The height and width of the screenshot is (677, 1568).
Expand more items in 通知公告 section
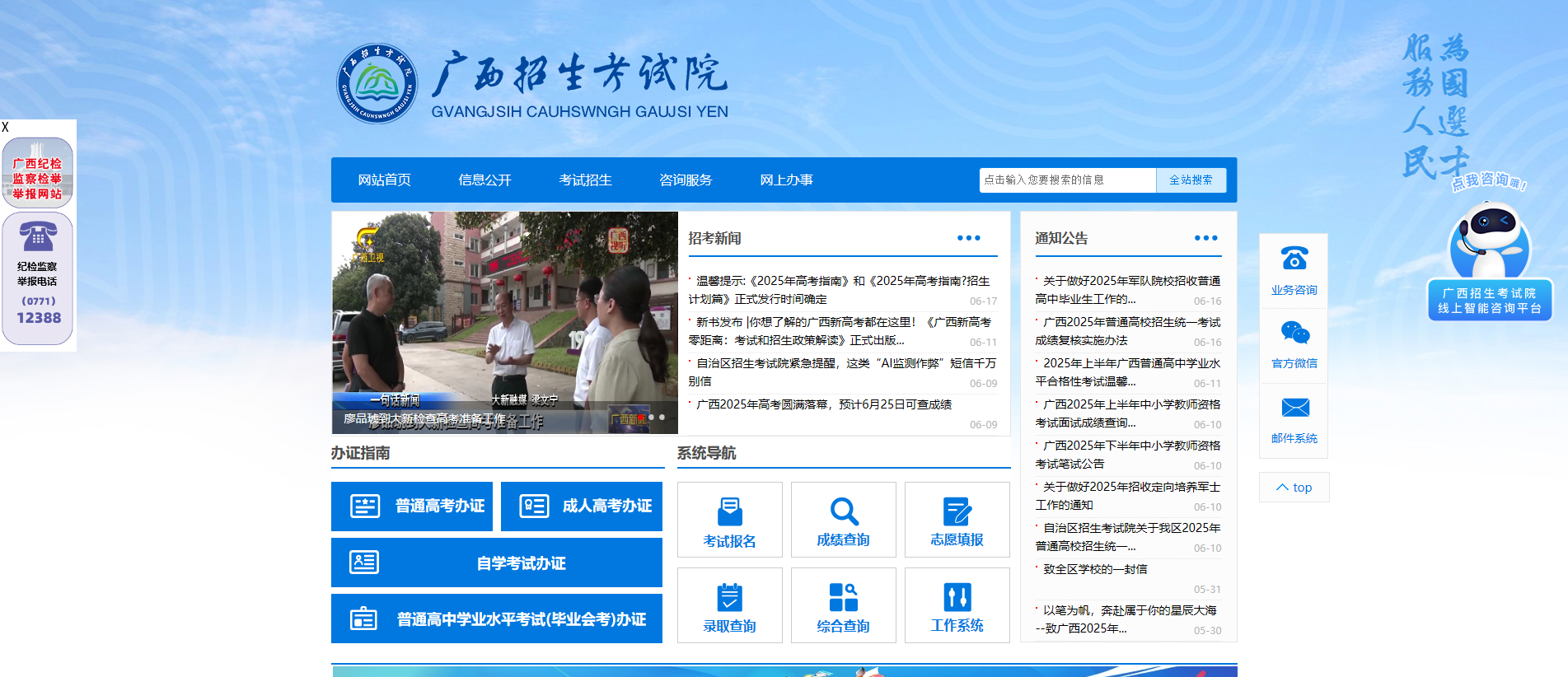click(x=1205, y=238)
